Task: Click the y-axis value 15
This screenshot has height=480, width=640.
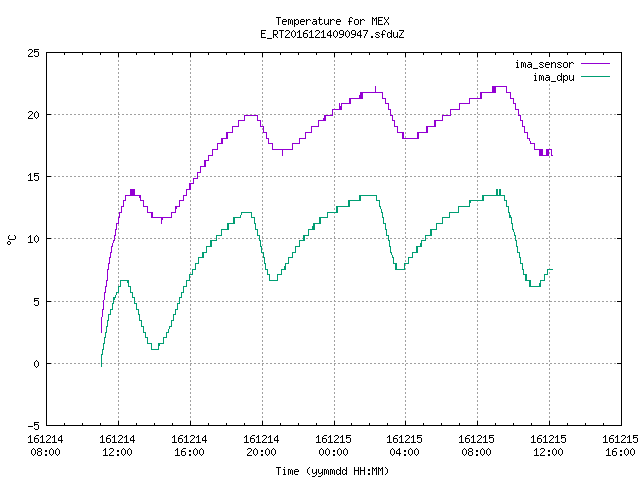Action: coord(33,177)
